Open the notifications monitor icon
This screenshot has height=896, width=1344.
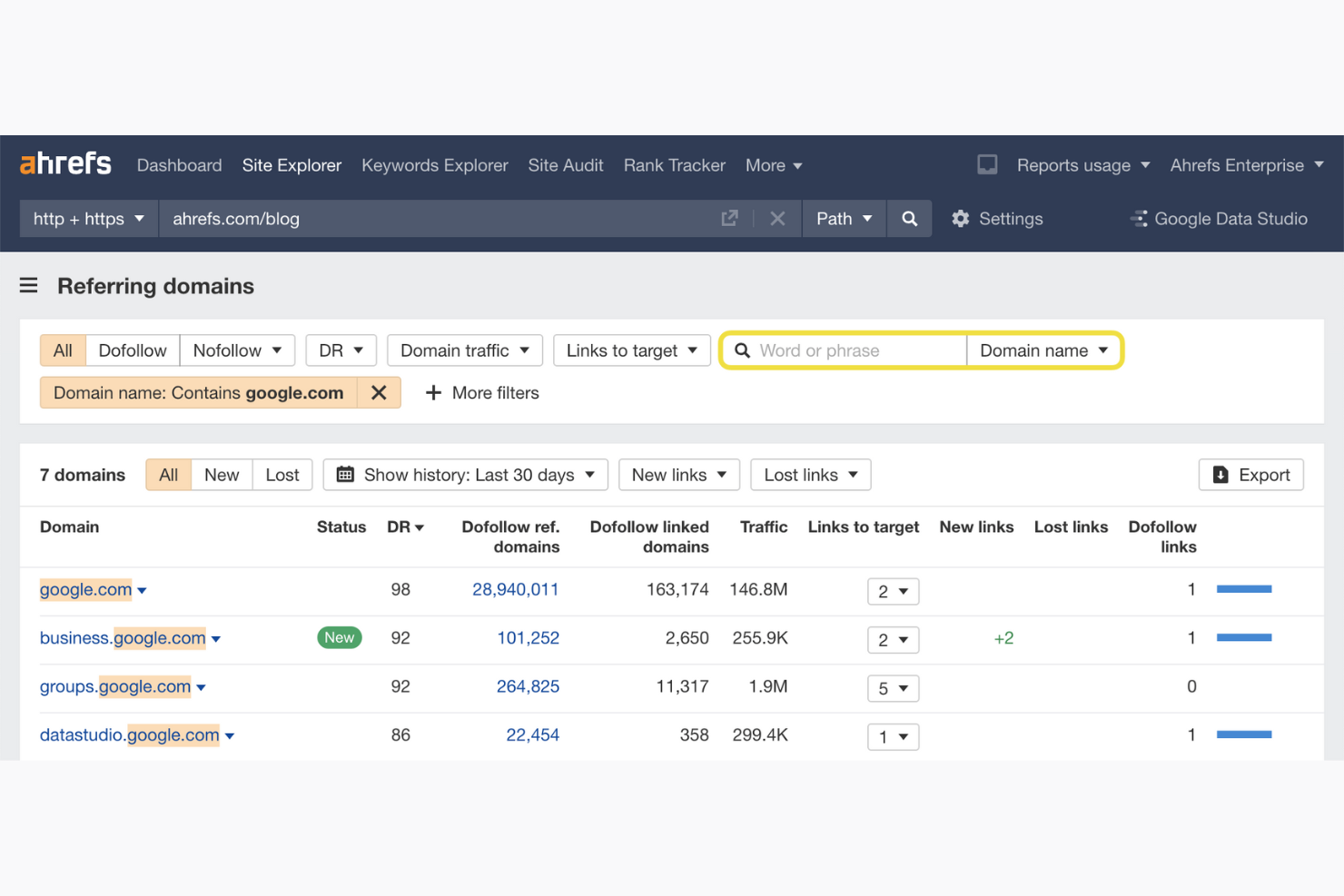click(987, 164)
